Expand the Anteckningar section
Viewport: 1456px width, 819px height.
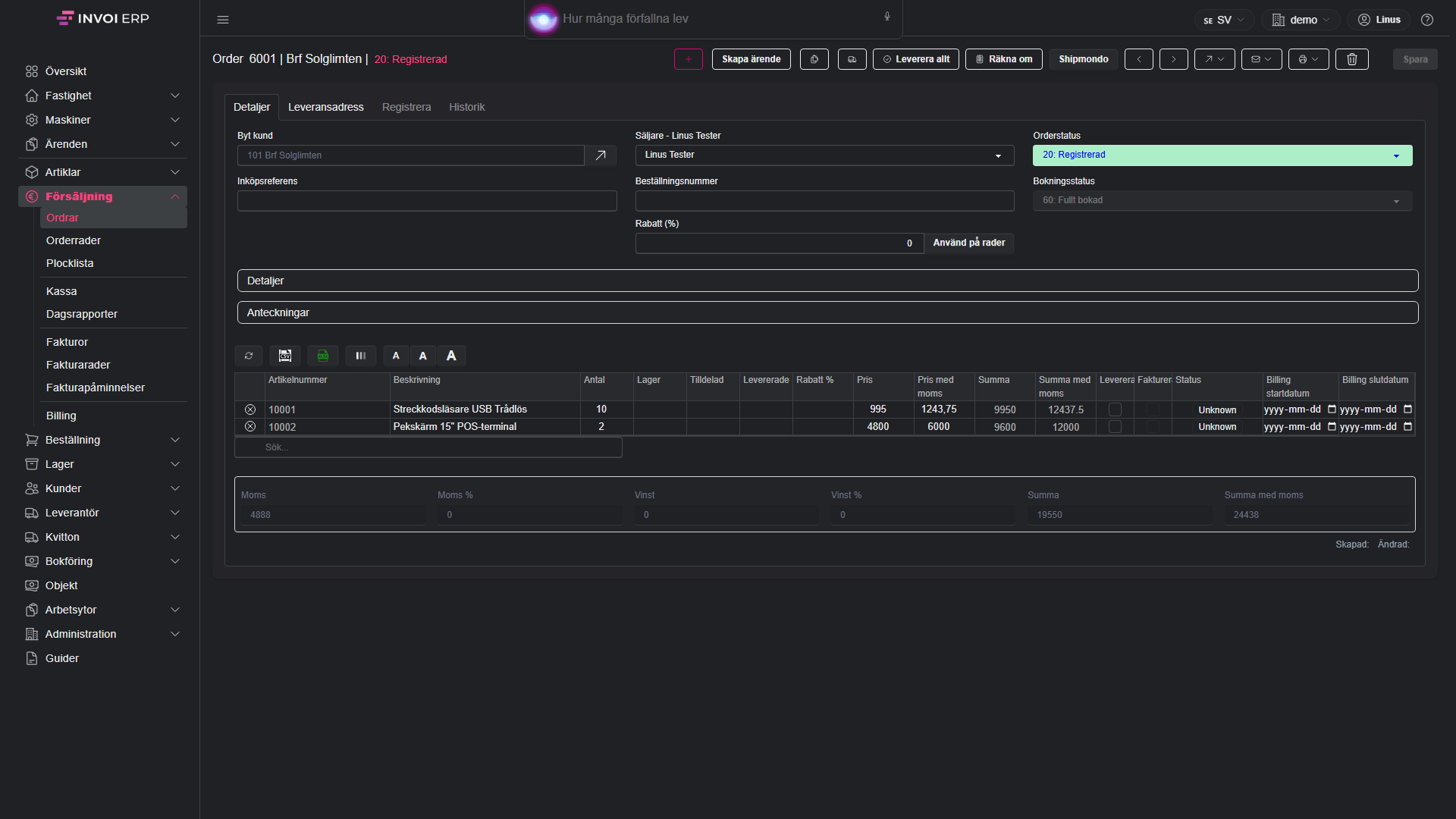click(827, 312)
